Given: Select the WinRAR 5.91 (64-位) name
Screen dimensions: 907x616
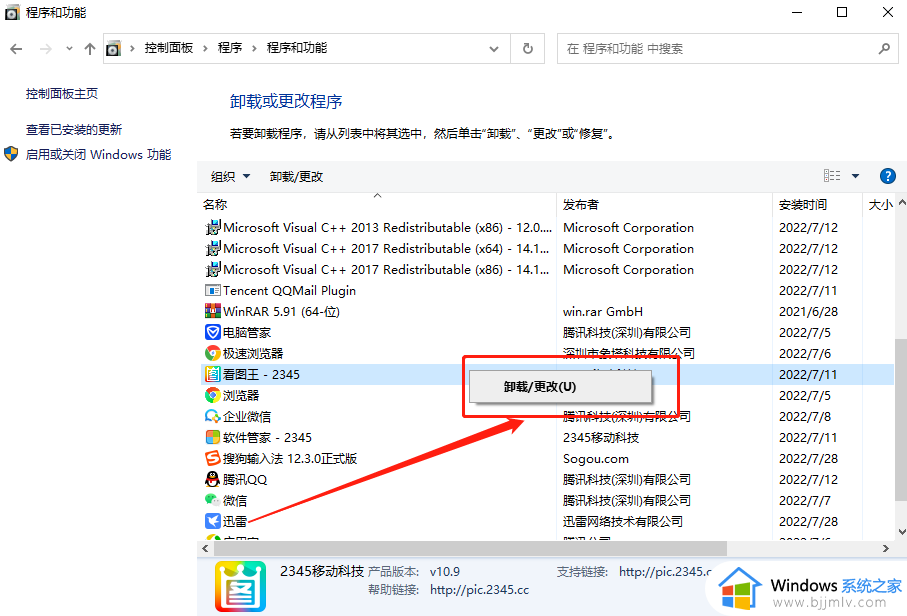Looking at the screenshot, I should pos(282,311).
